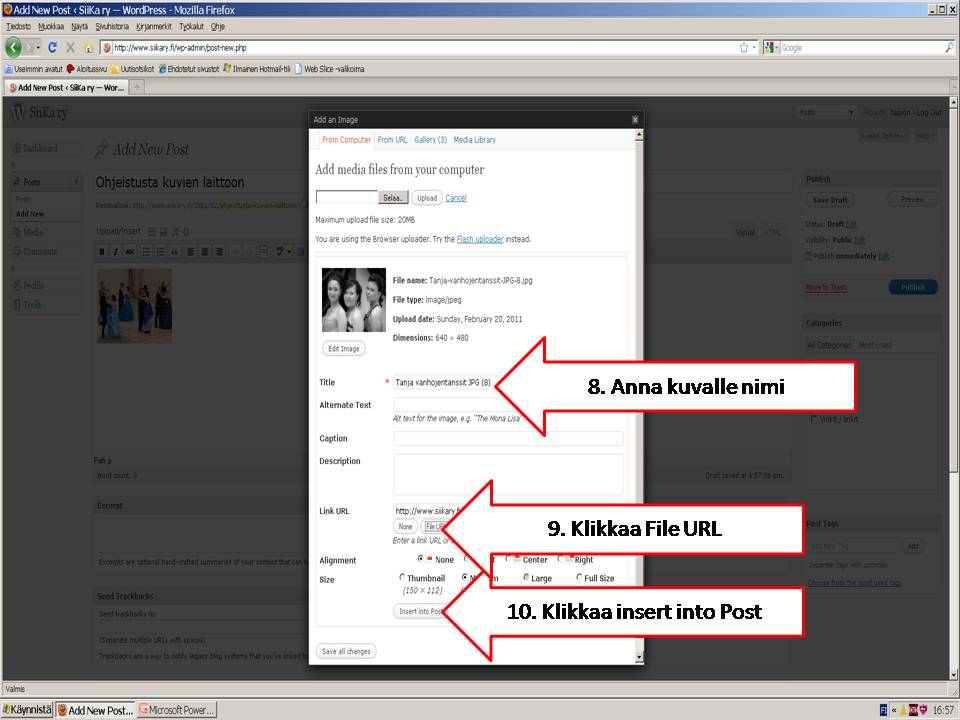Open the Media Library tab

pos(474,140)
